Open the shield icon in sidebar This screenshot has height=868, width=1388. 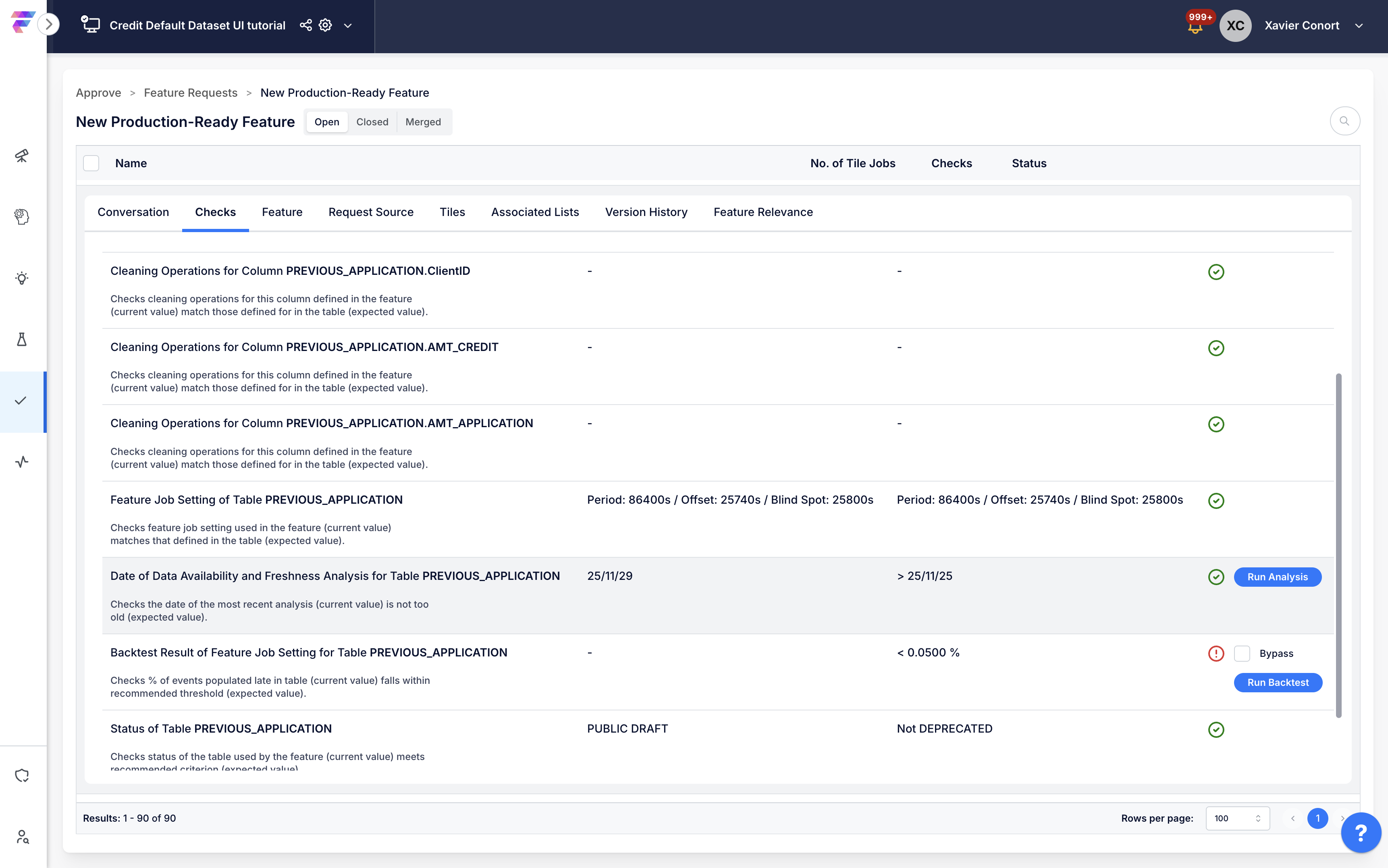pos(22,776)
